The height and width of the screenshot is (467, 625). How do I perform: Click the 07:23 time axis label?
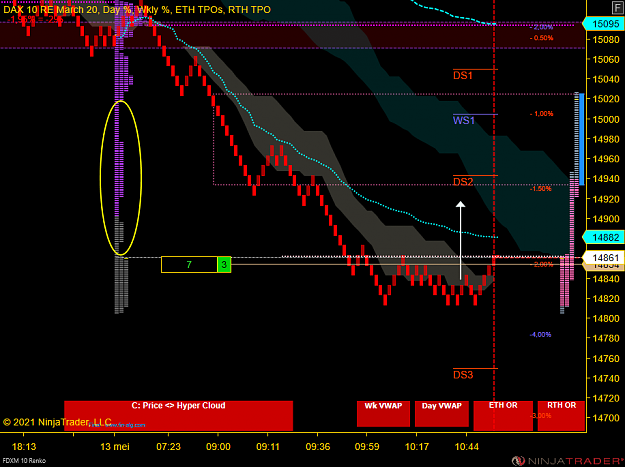point(168,447)
